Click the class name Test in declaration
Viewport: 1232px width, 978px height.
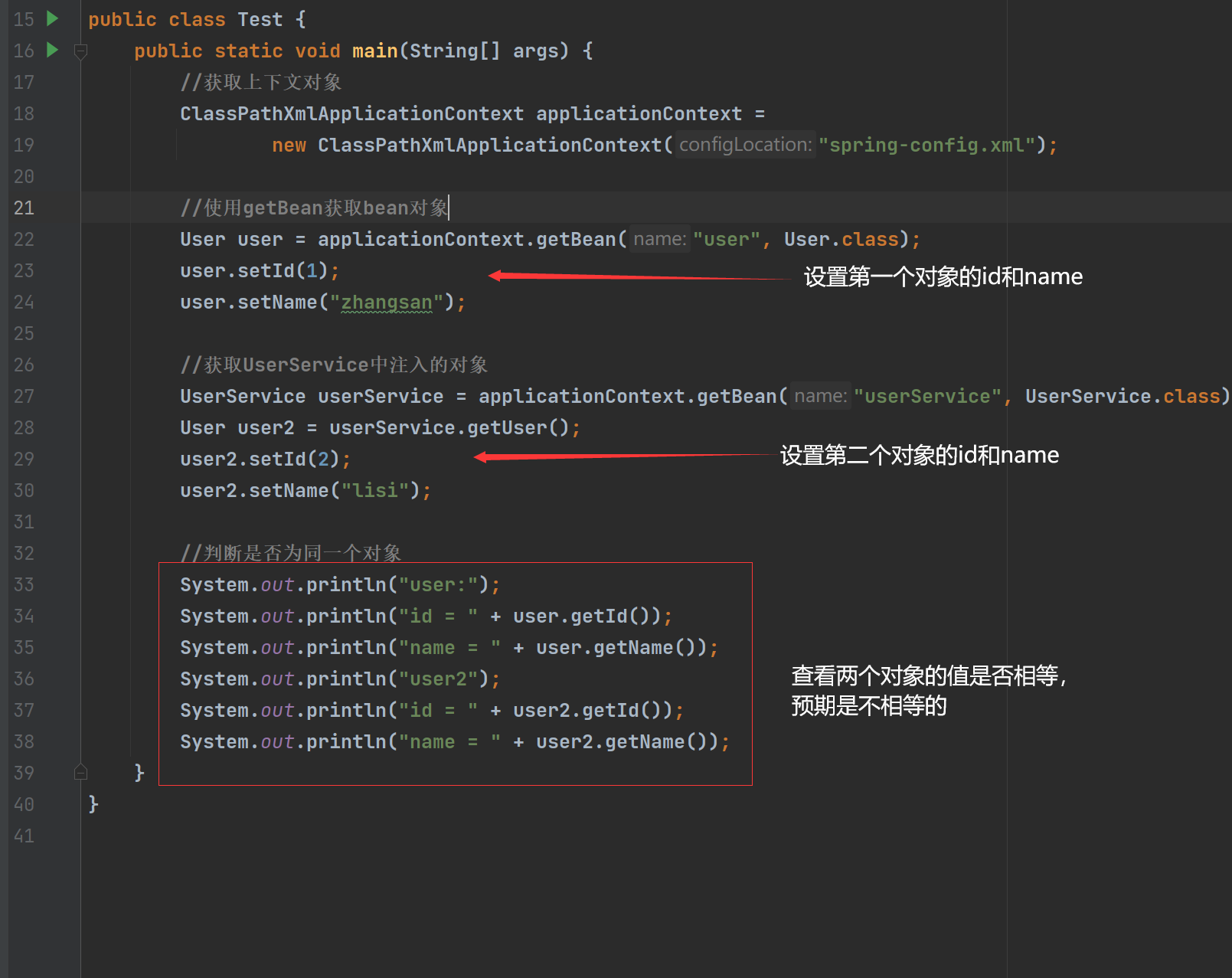(260, 19)
